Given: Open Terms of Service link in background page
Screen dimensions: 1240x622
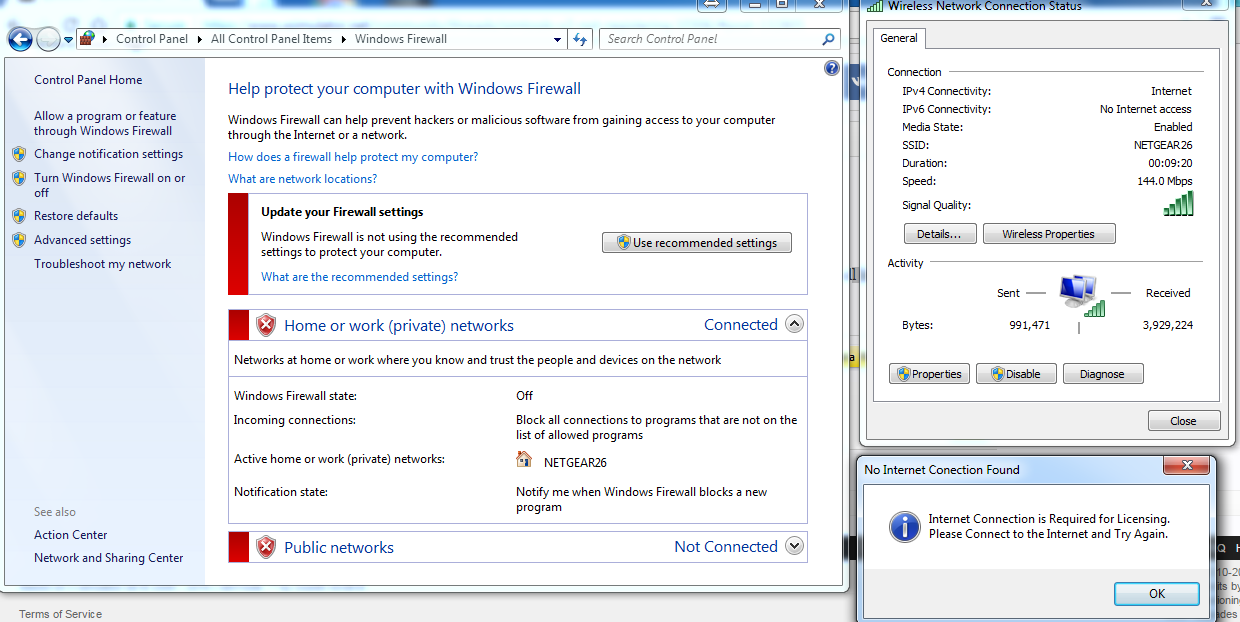Looking at the screenshot, I should coord(61,614).
